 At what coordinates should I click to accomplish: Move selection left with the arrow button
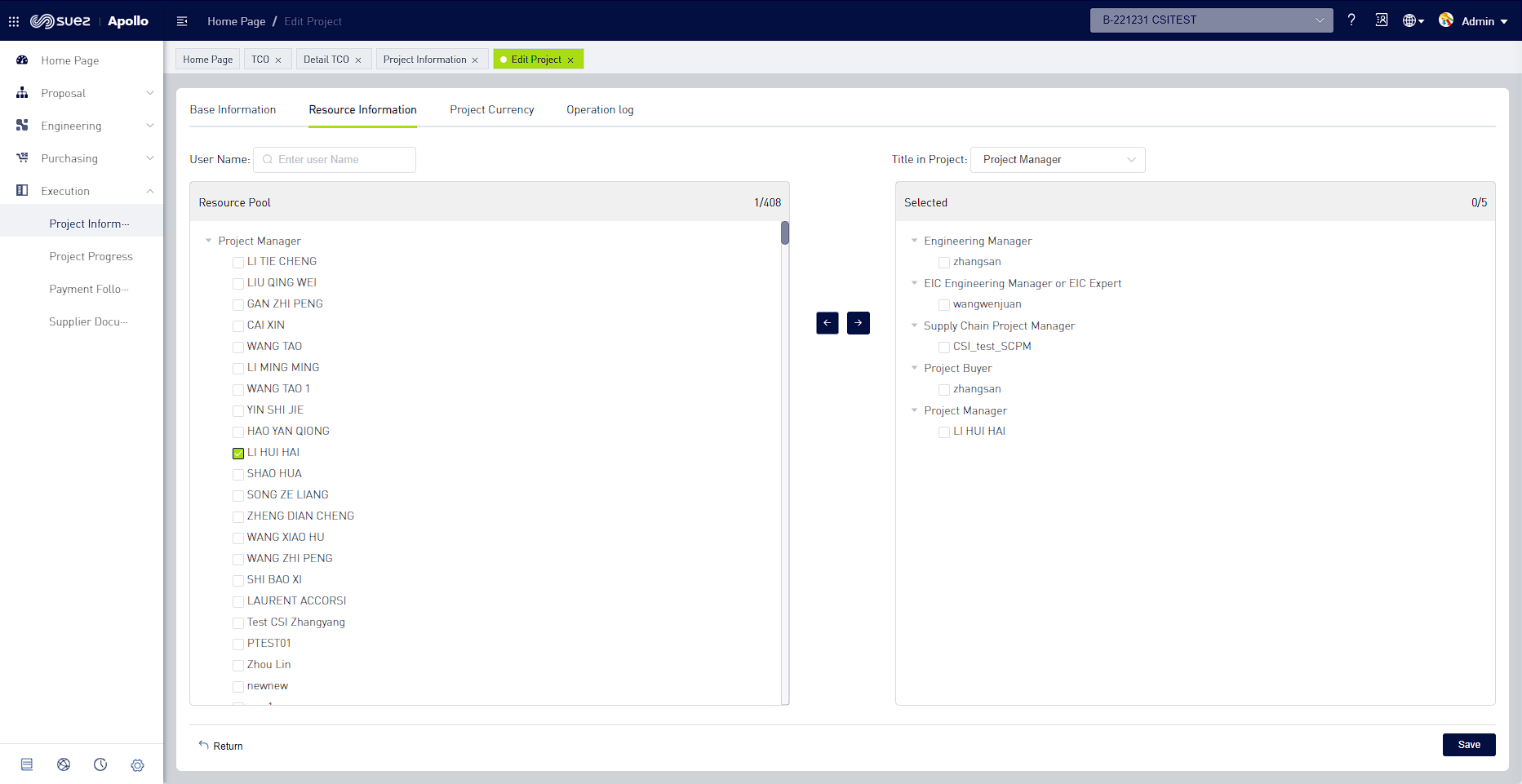coord(828,323)
